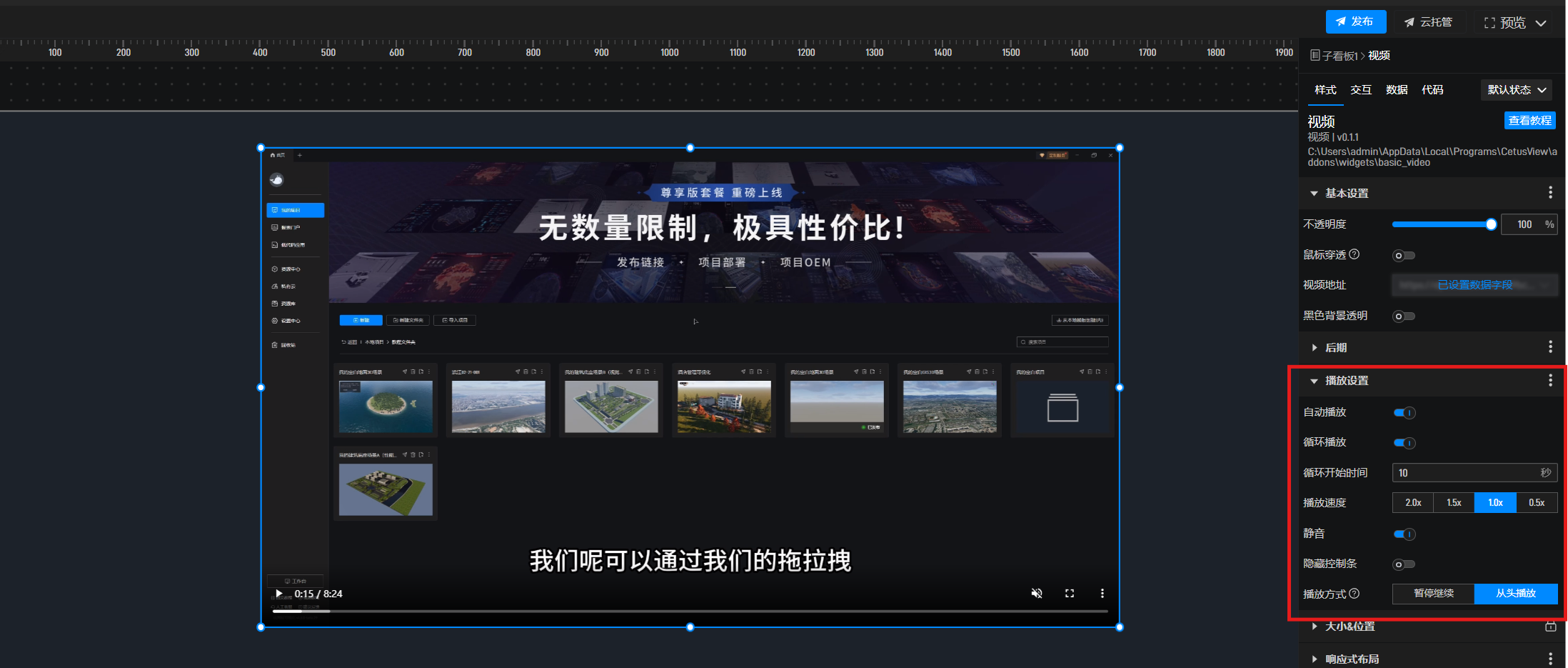Switch to the 交互 tab
1568x668 pixels.
click(1360, 90)
